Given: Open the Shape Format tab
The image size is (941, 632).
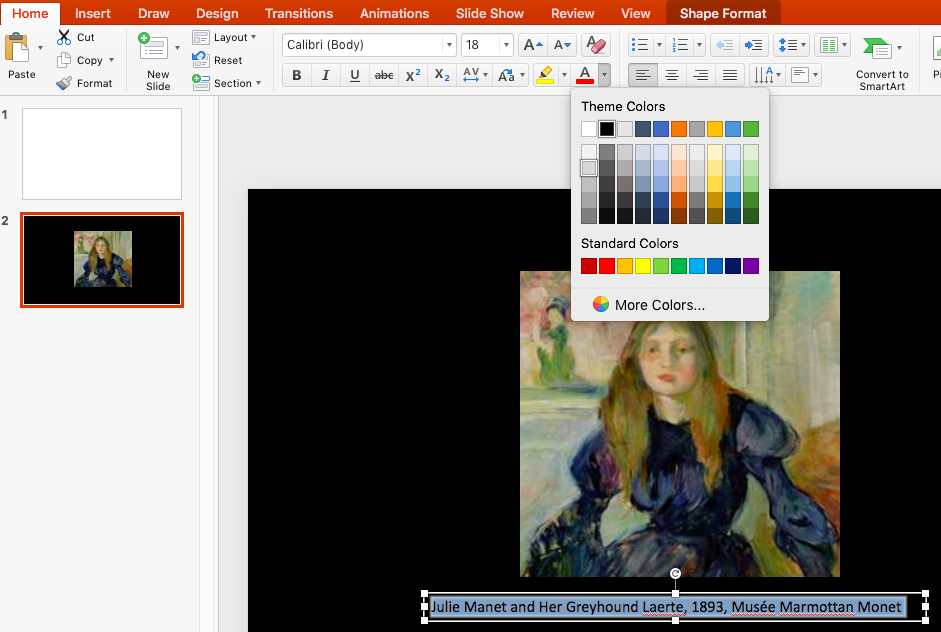Looking at the screenshot, I should (x=723, y=13).
